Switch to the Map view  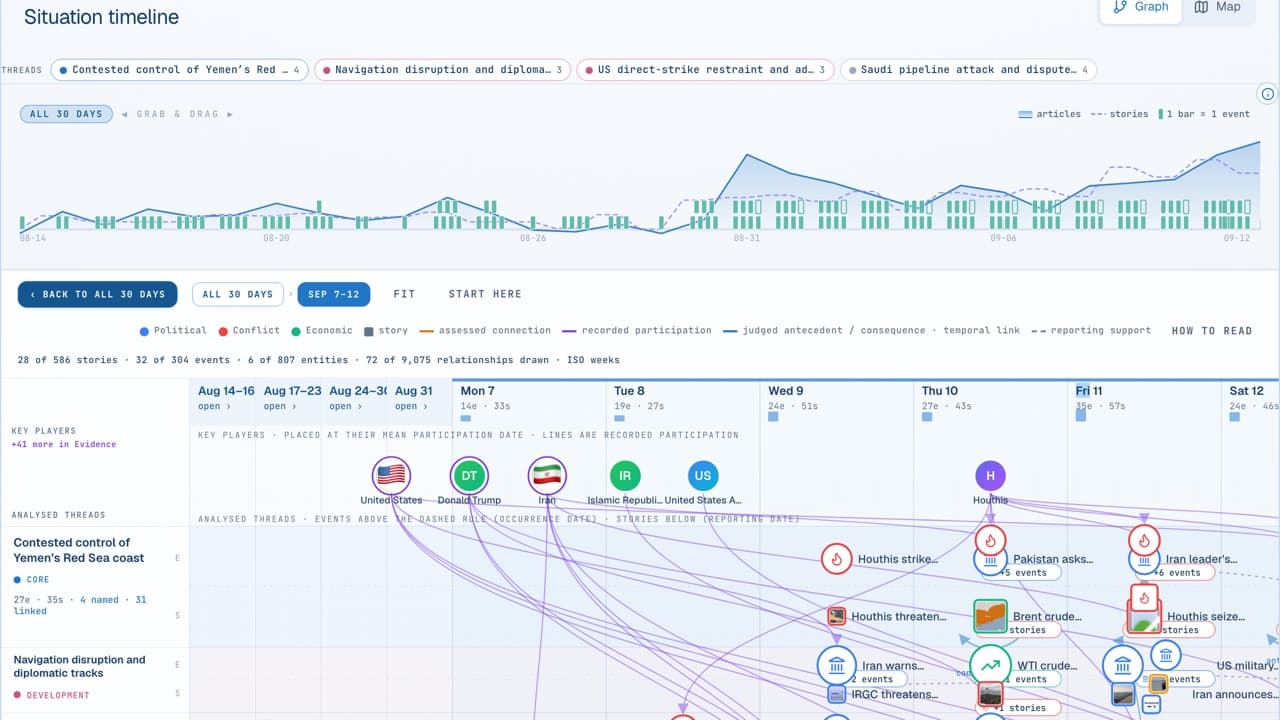(1217, 7)
